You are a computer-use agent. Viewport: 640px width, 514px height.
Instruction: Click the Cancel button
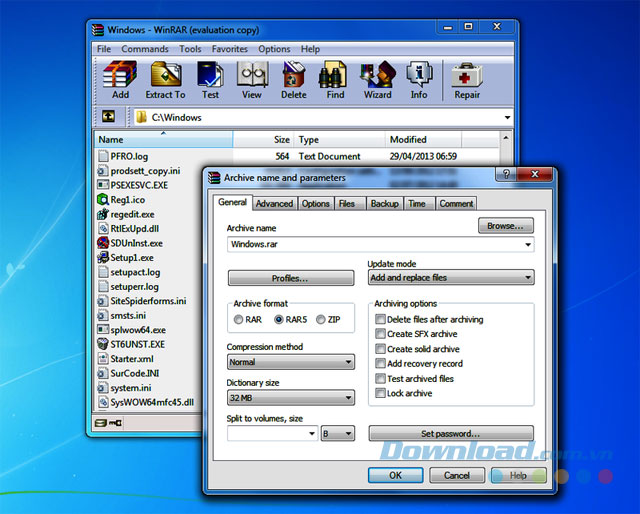click(457, 475)
